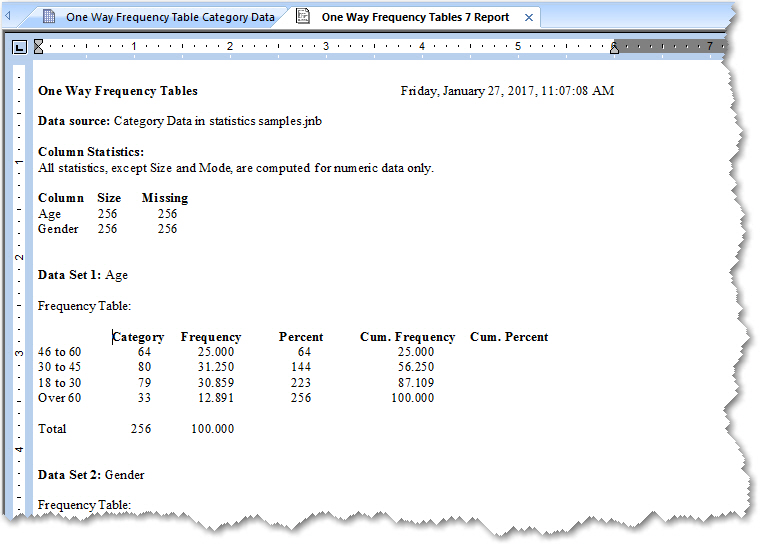Close the One Way Frequency Tables 7 Report tab
This screenshot has width=766, height=550.
coord(529,17)
